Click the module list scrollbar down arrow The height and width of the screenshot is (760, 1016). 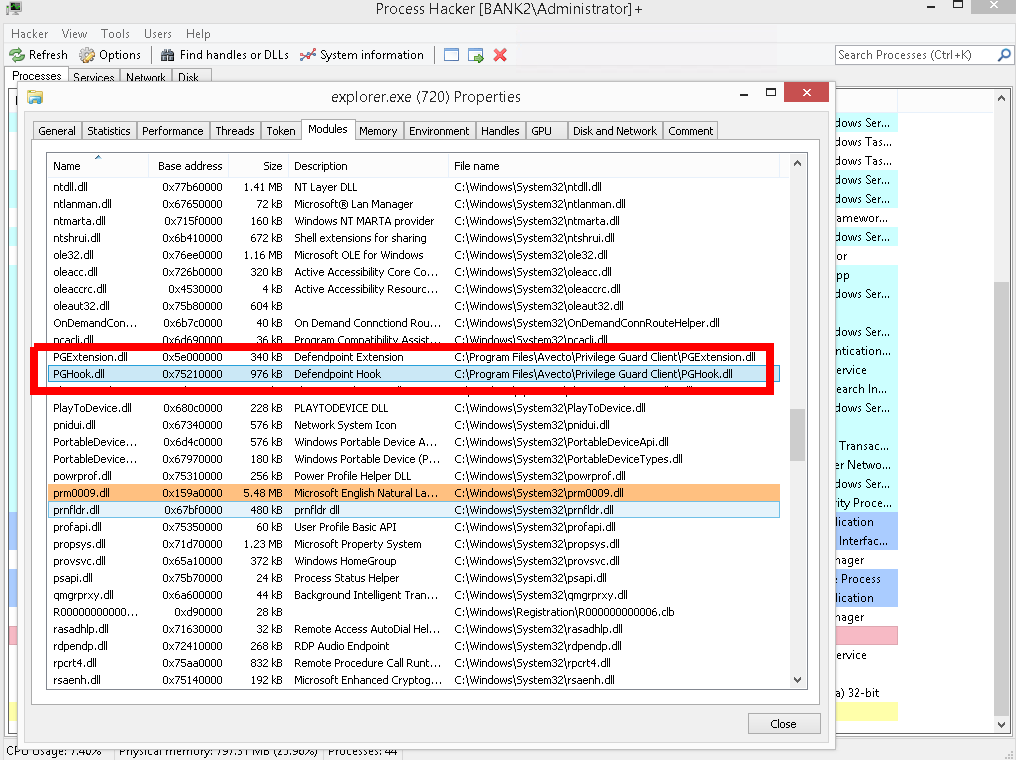[x=797, y=679]
